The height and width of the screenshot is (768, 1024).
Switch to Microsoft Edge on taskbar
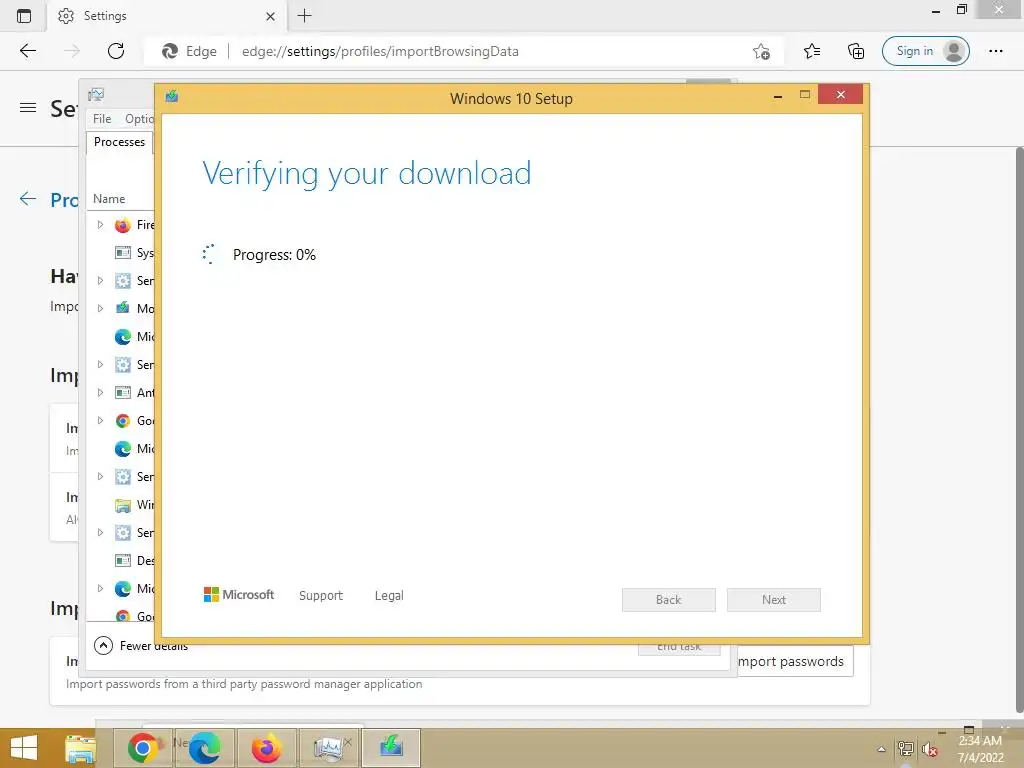204,748
